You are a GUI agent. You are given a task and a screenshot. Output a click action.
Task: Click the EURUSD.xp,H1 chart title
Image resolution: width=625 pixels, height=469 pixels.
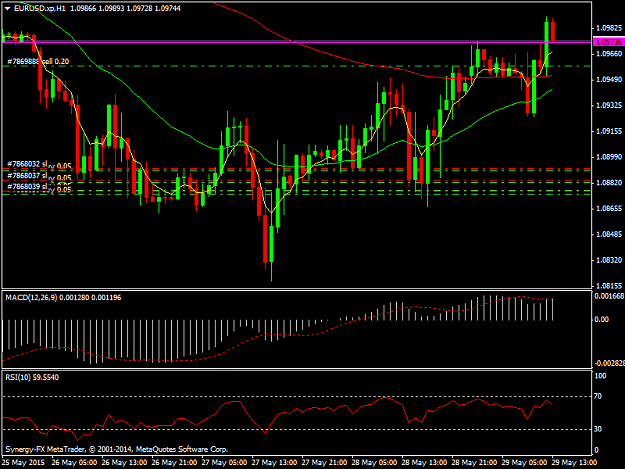[x=39, y=8]
